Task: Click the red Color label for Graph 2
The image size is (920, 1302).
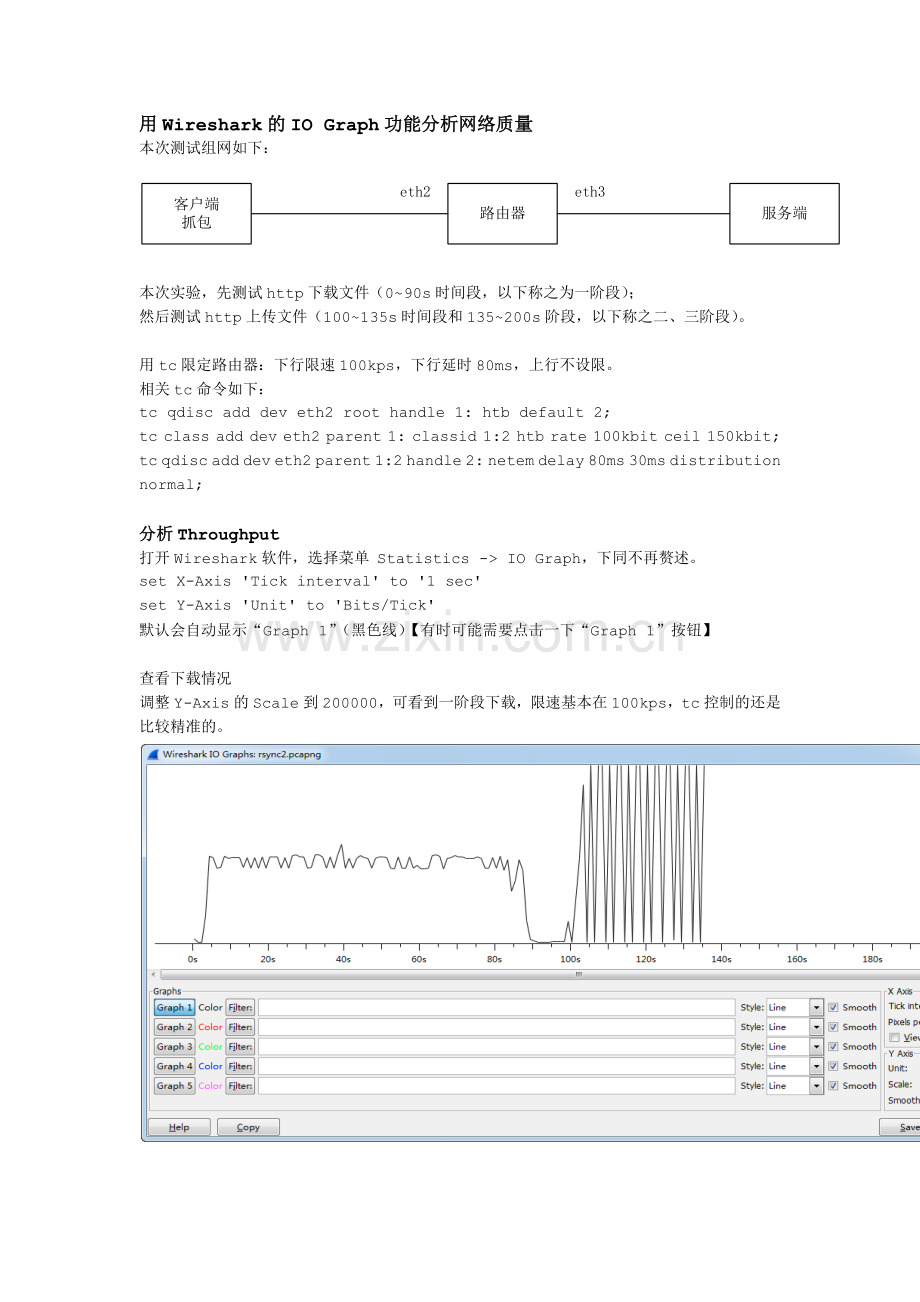Action: click(x=210, y=1027)
